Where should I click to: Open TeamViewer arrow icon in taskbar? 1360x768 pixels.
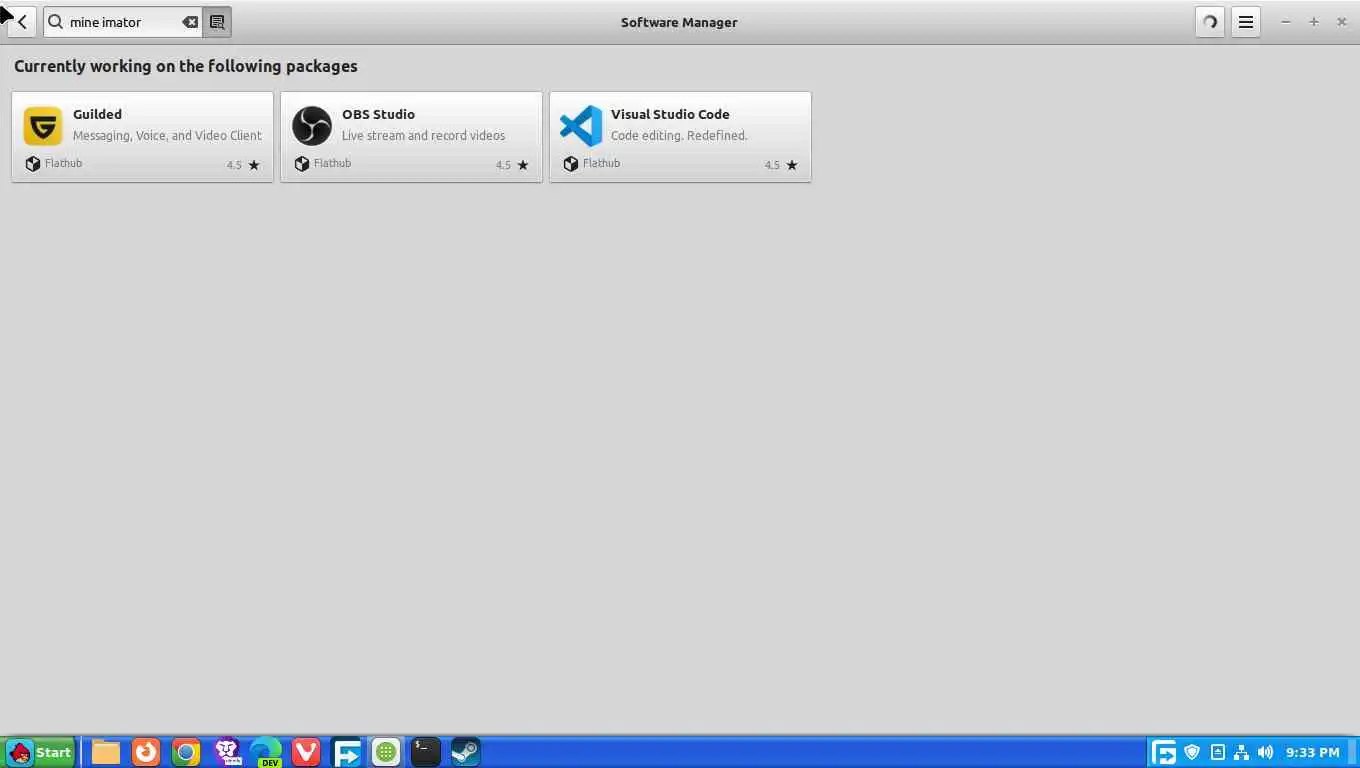click(346, 752)
